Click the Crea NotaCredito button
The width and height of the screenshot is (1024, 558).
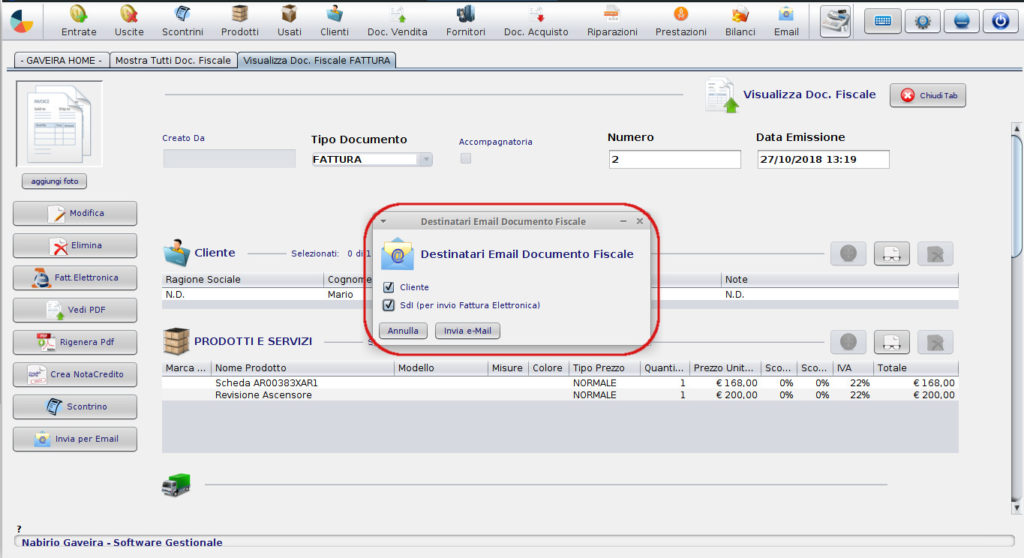coord(75,374)
